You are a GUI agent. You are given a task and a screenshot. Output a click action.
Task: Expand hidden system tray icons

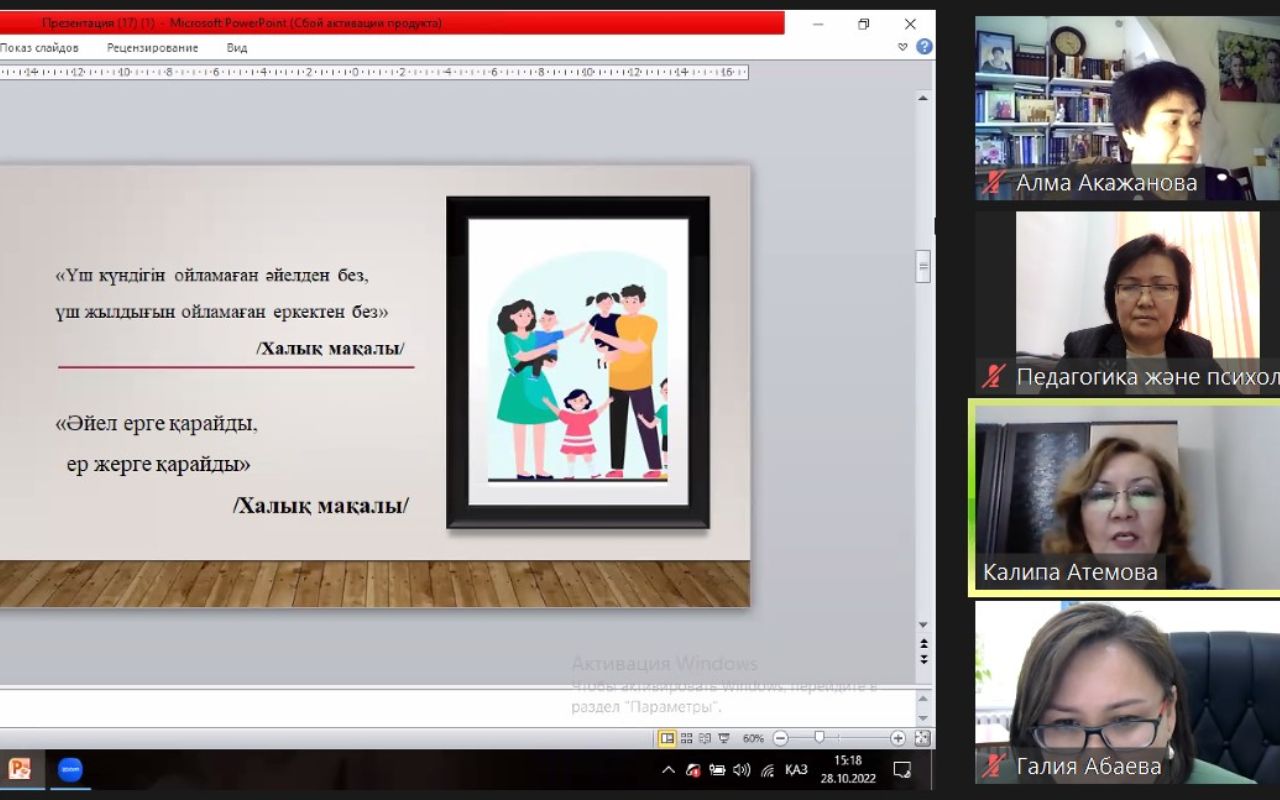(x=668, y=769)
